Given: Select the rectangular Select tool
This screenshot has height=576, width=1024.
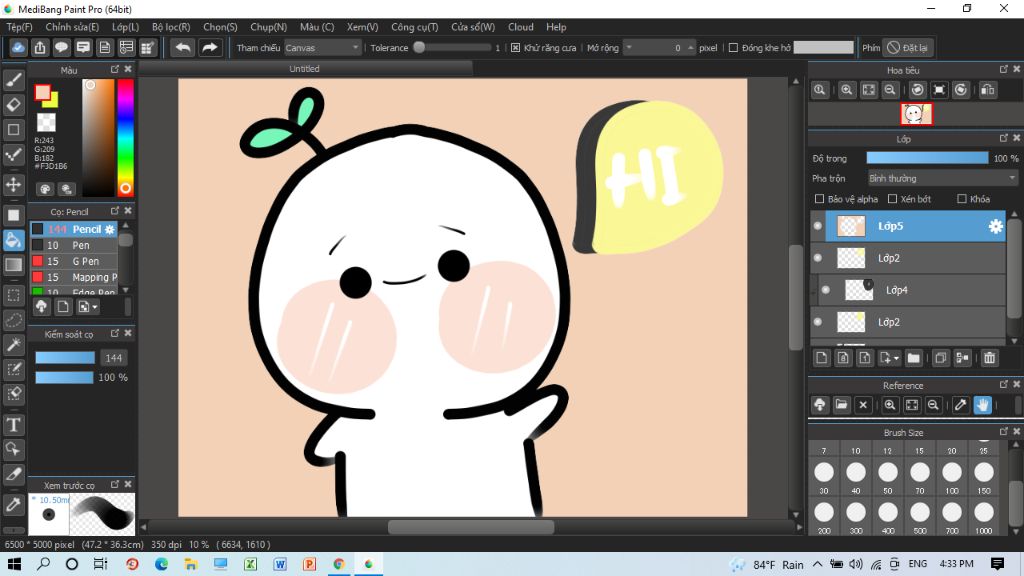Looking at the screenshot, I should pyautogui.click(x=14, y=295).
